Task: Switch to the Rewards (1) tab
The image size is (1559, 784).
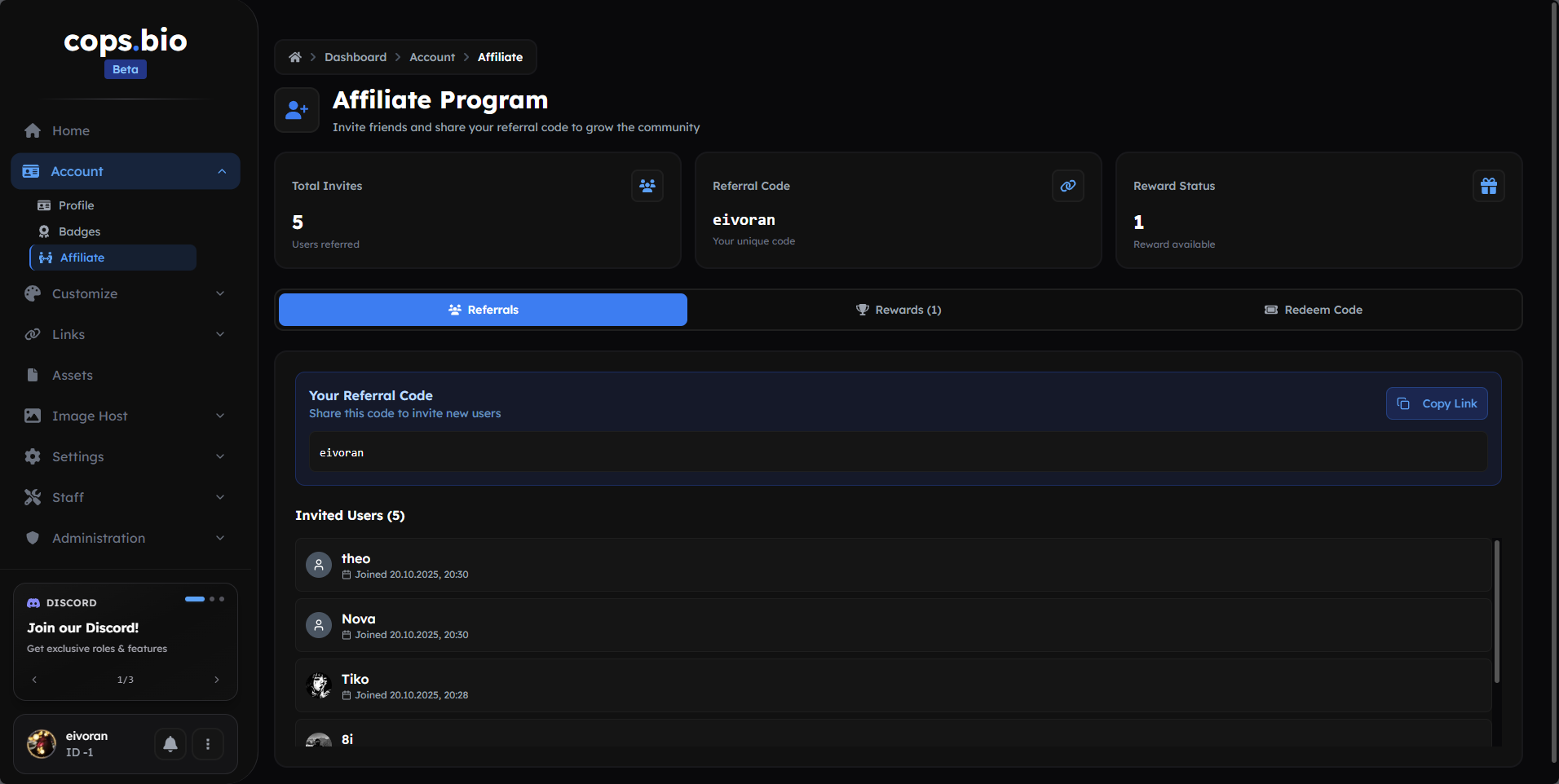Action: 898,310
